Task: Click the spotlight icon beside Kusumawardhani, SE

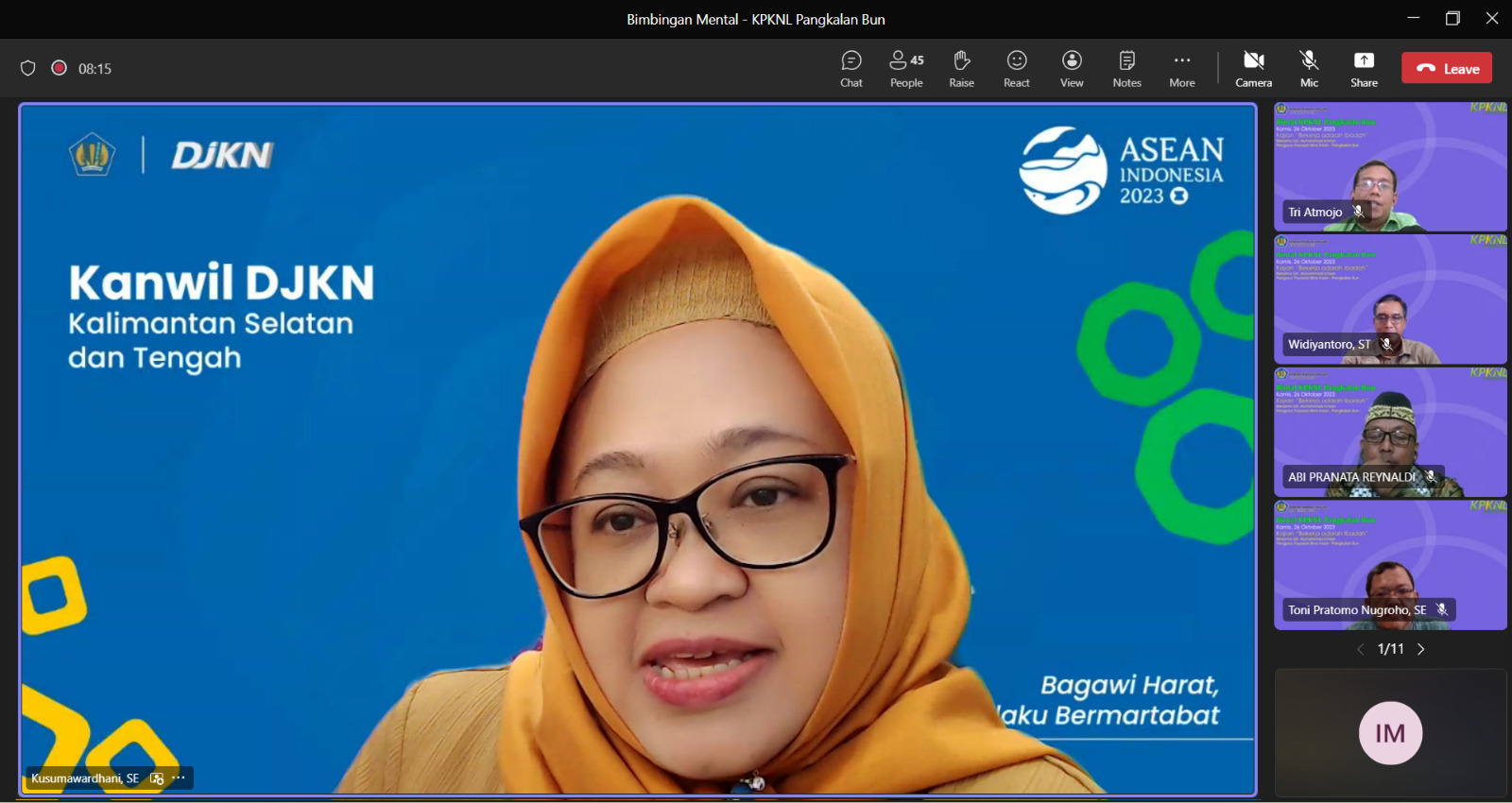Action: [x=157, y=778]
